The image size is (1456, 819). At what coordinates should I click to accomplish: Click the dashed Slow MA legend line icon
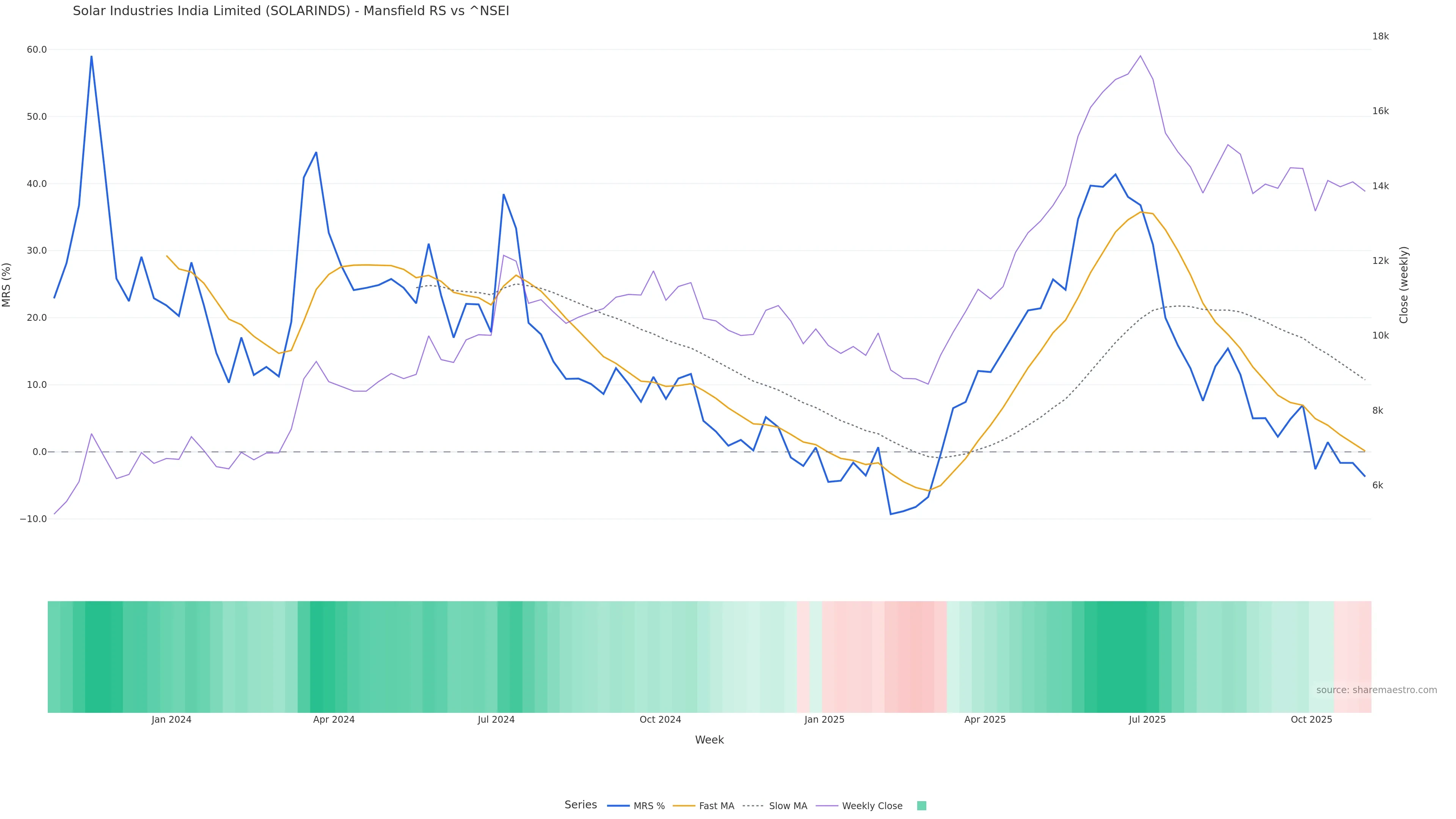(x=753, y=806)
